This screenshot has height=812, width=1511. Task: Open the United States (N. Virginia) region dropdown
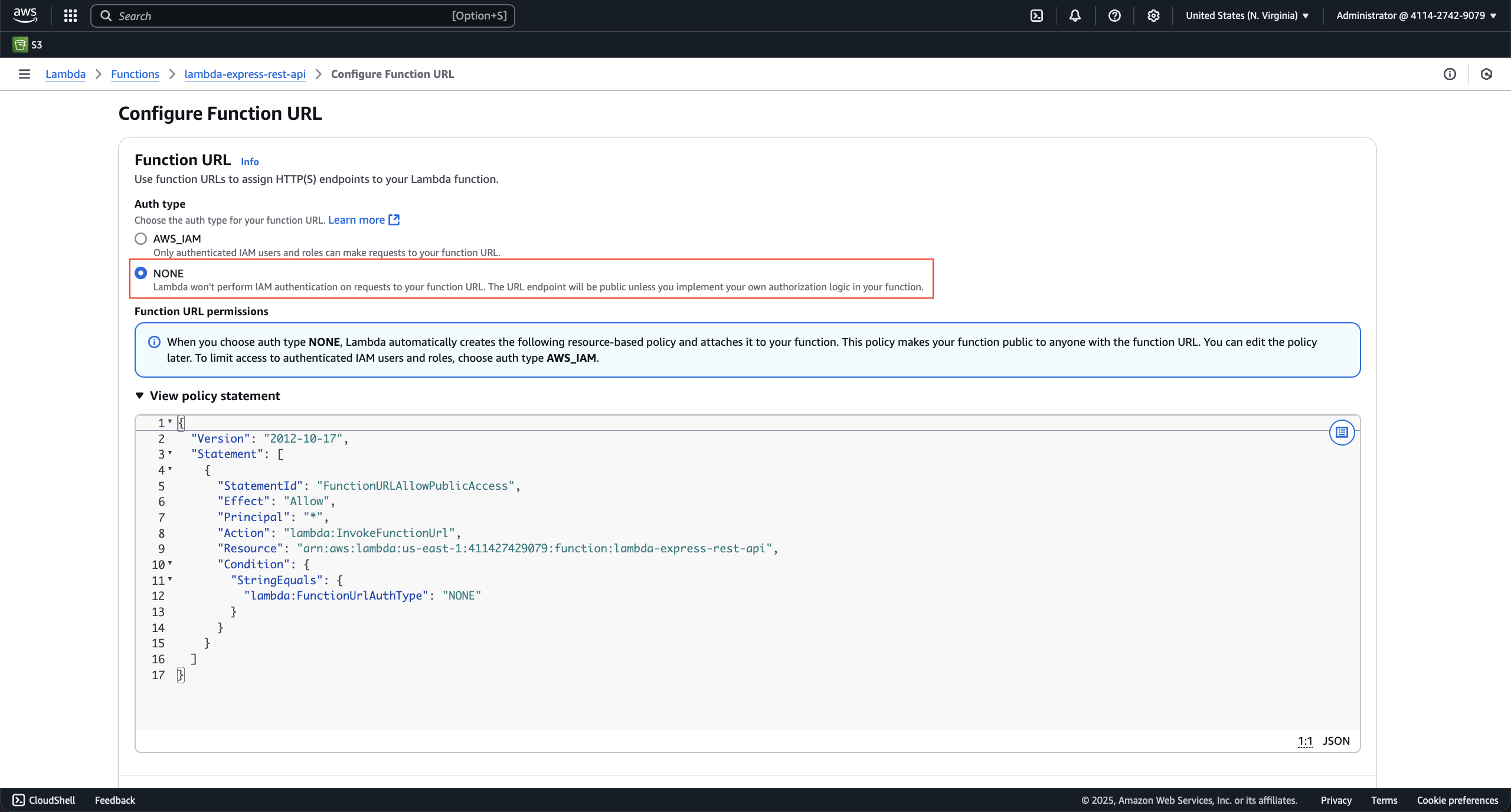point(1247,16)
